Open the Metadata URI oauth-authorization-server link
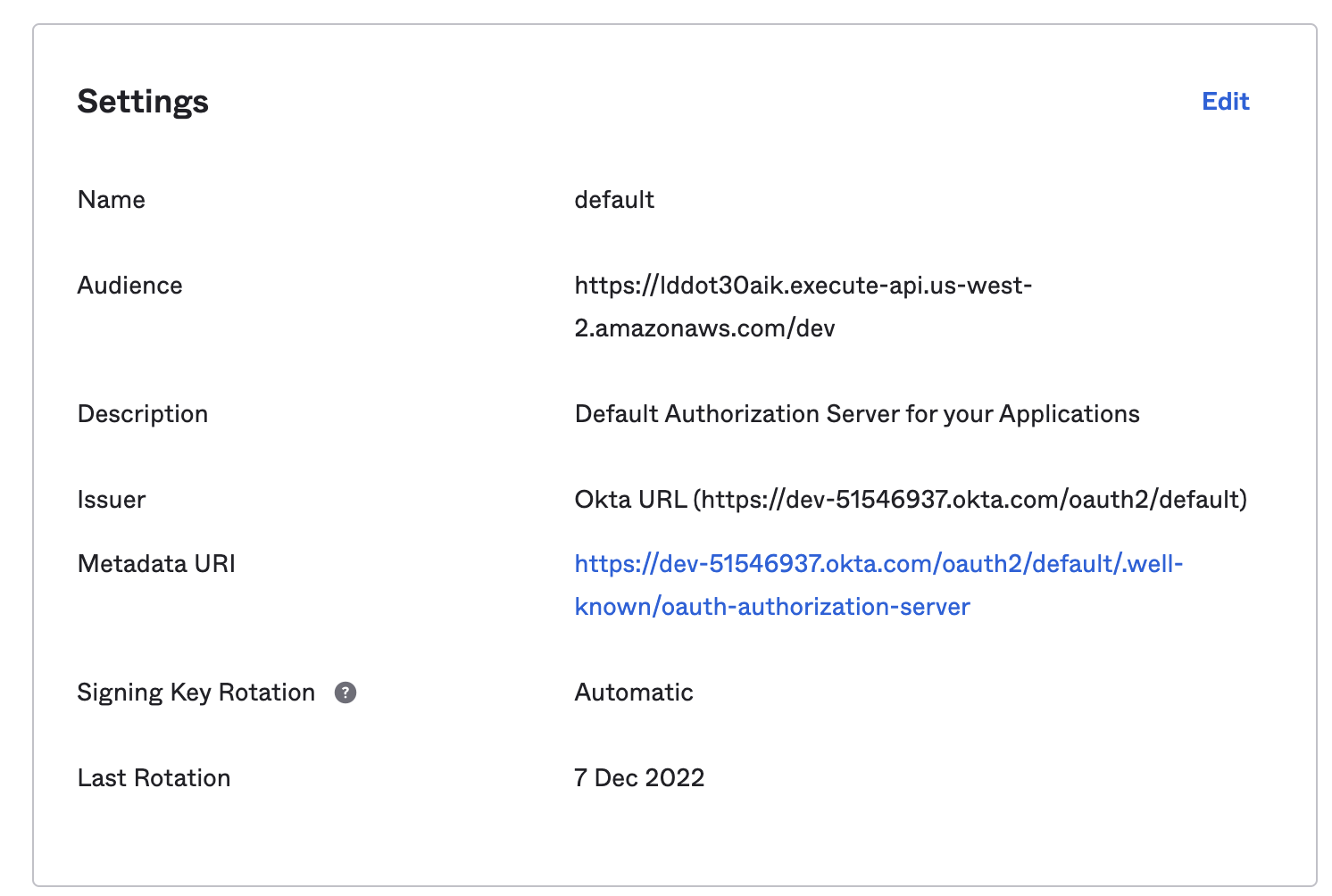Viewport: 1332px width, 896px height. pos(772,606)
